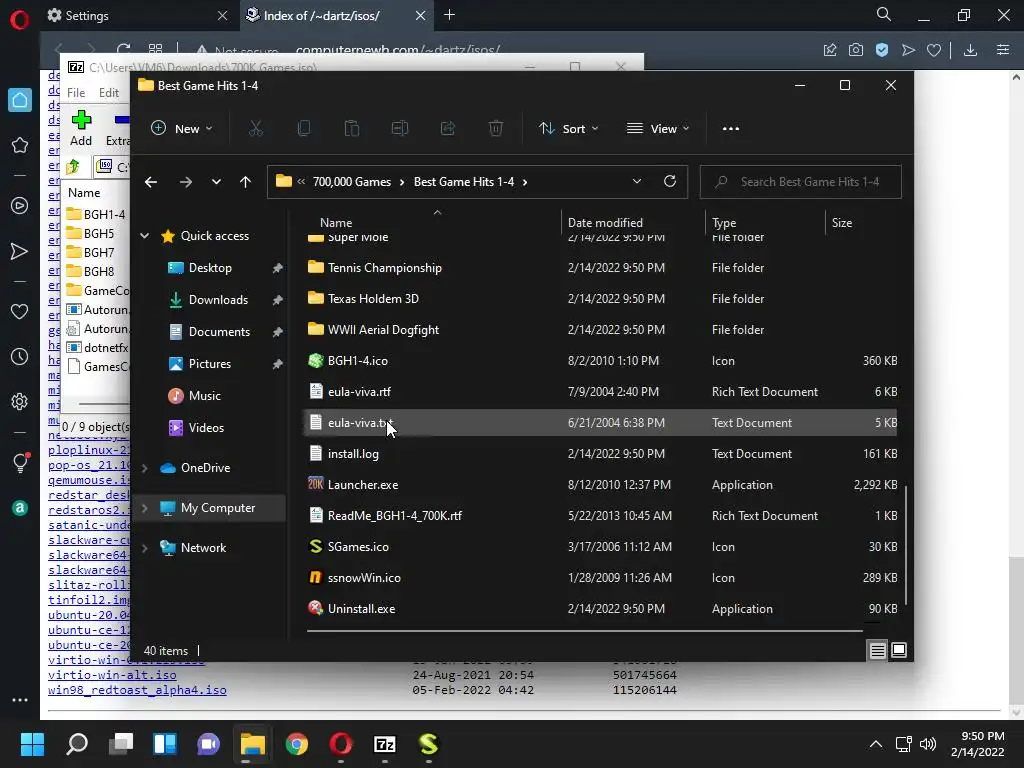Open the New dropdown menu
The height and width of the screenshot is (768, 1024).
coord(182,129)
